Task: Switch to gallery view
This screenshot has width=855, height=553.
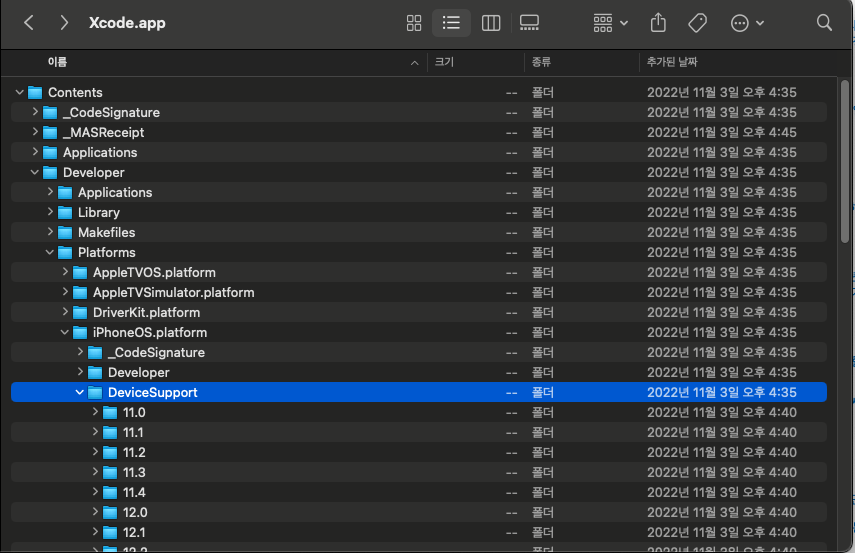Action: pyautogui.click(x=529, y=23)
